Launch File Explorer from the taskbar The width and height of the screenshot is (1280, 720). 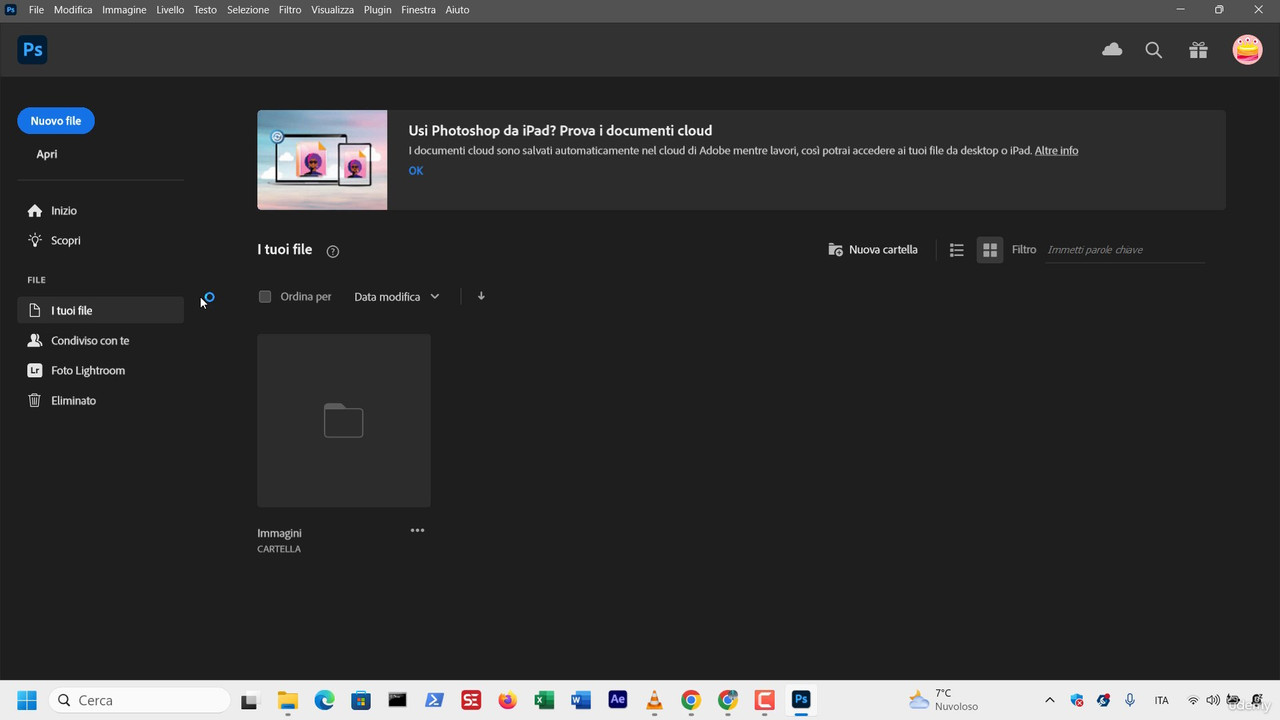(x=287, y=700)
